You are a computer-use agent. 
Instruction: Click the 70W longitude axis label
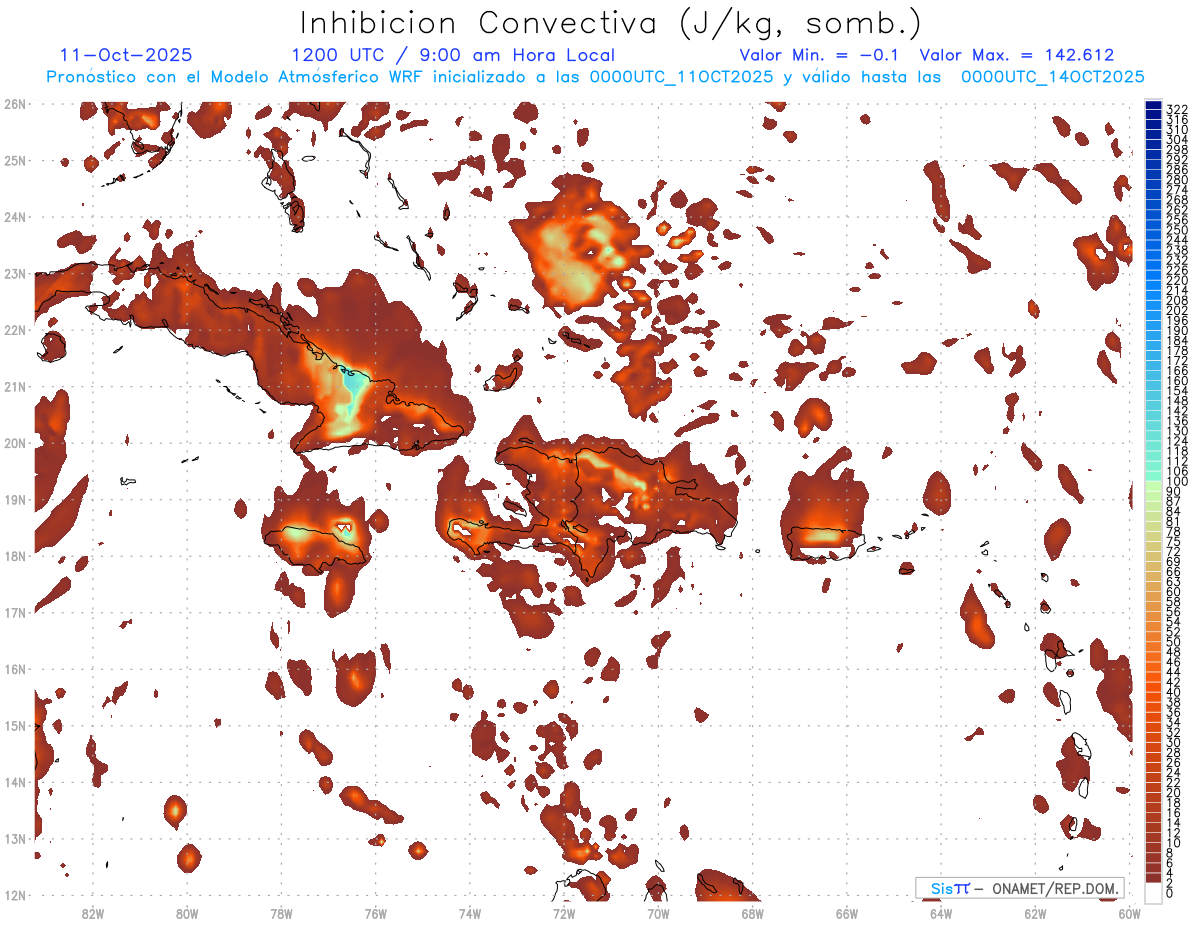click(658, 913)
